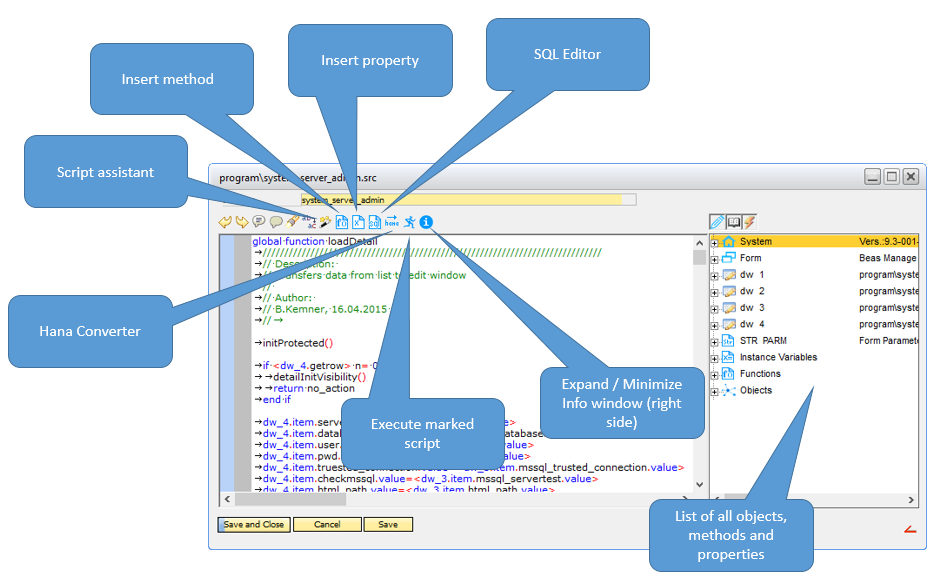
Task: Click the Hana Converter icon
Action: (392, 222)
